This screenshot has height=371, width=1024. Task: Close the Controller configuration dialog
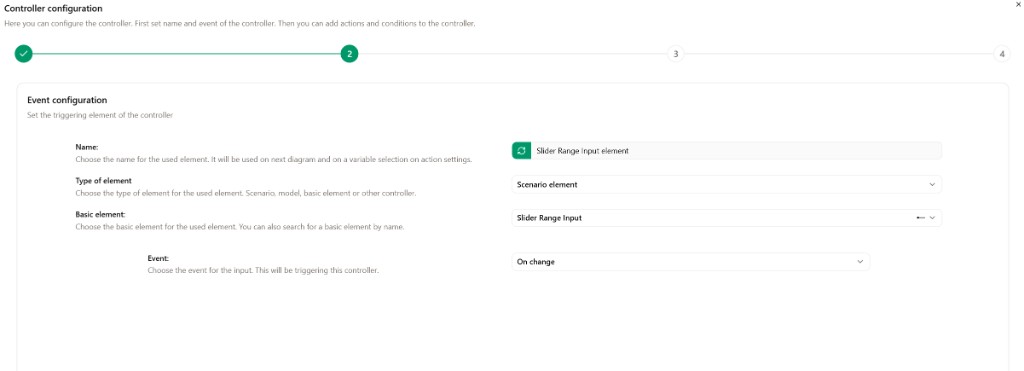(1018, 4)
